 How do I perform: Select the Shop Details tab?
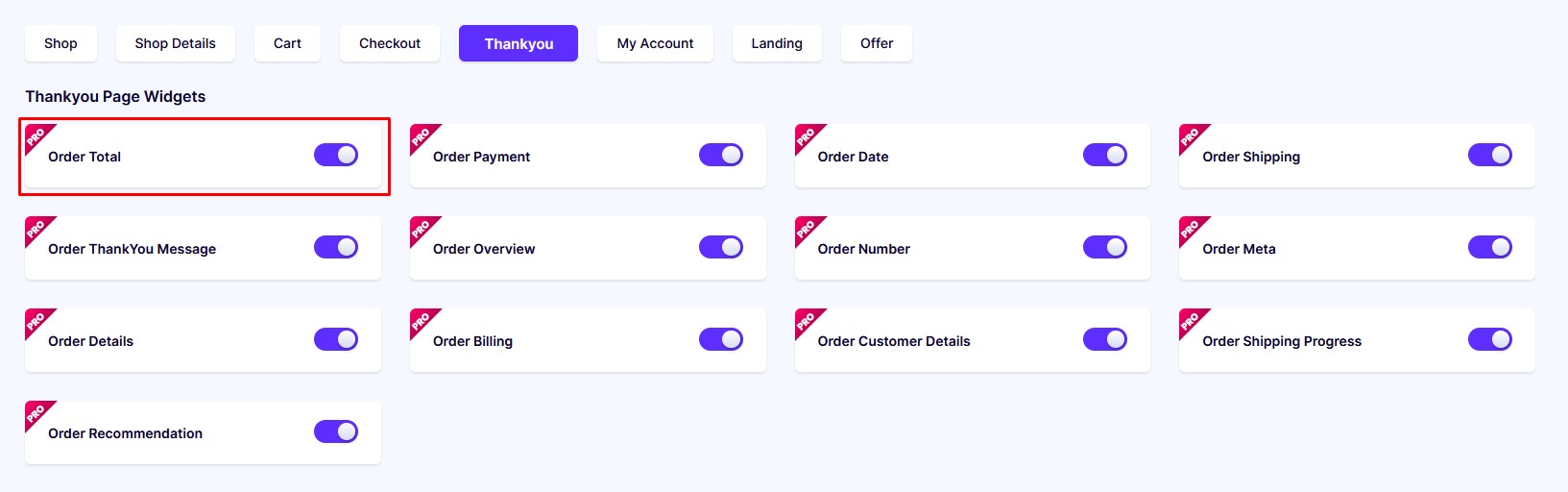click(x=176, y=43)
